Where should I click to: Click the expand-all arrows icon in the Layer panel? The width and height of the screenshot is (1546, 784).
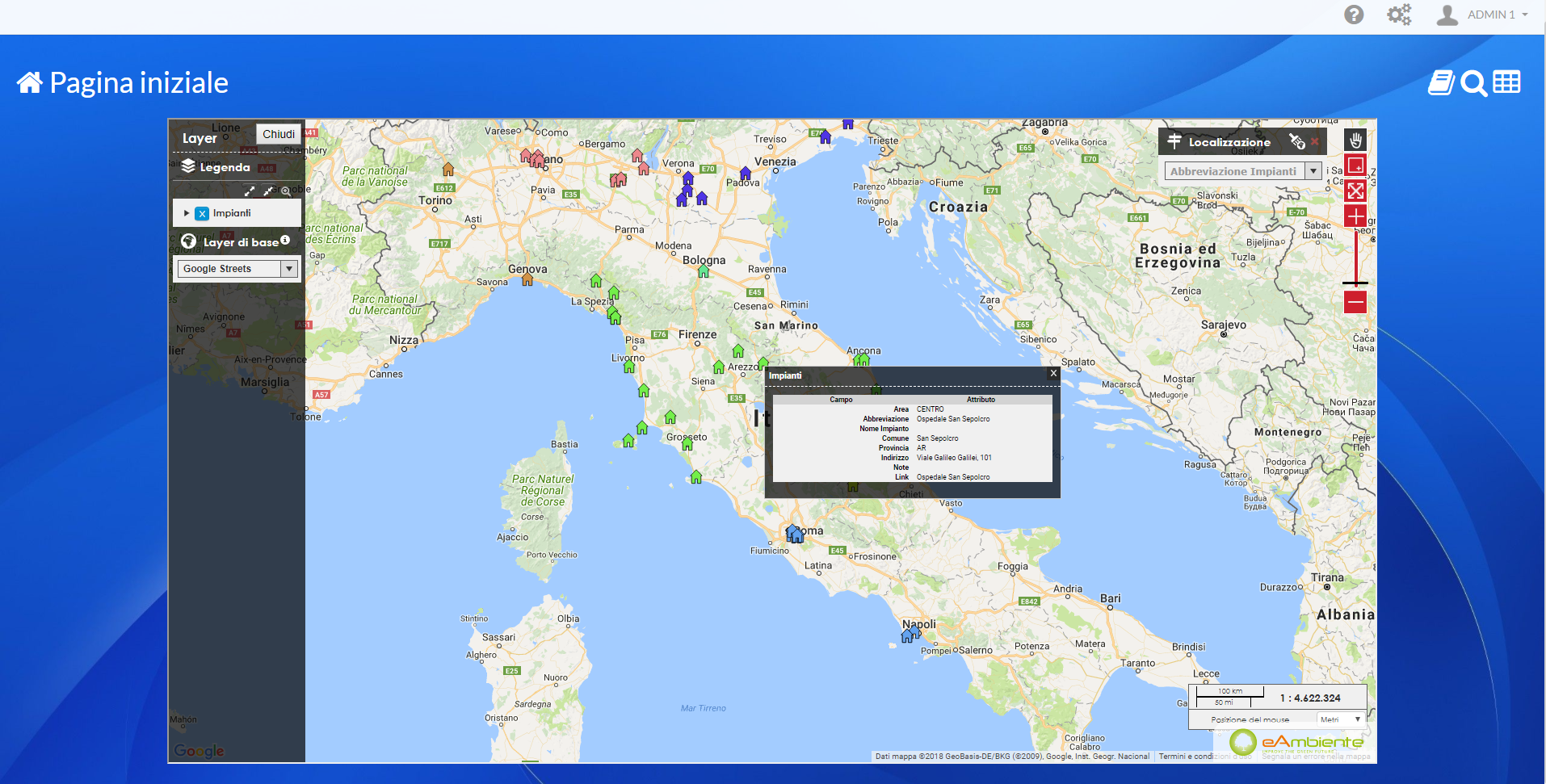[250, 191]
